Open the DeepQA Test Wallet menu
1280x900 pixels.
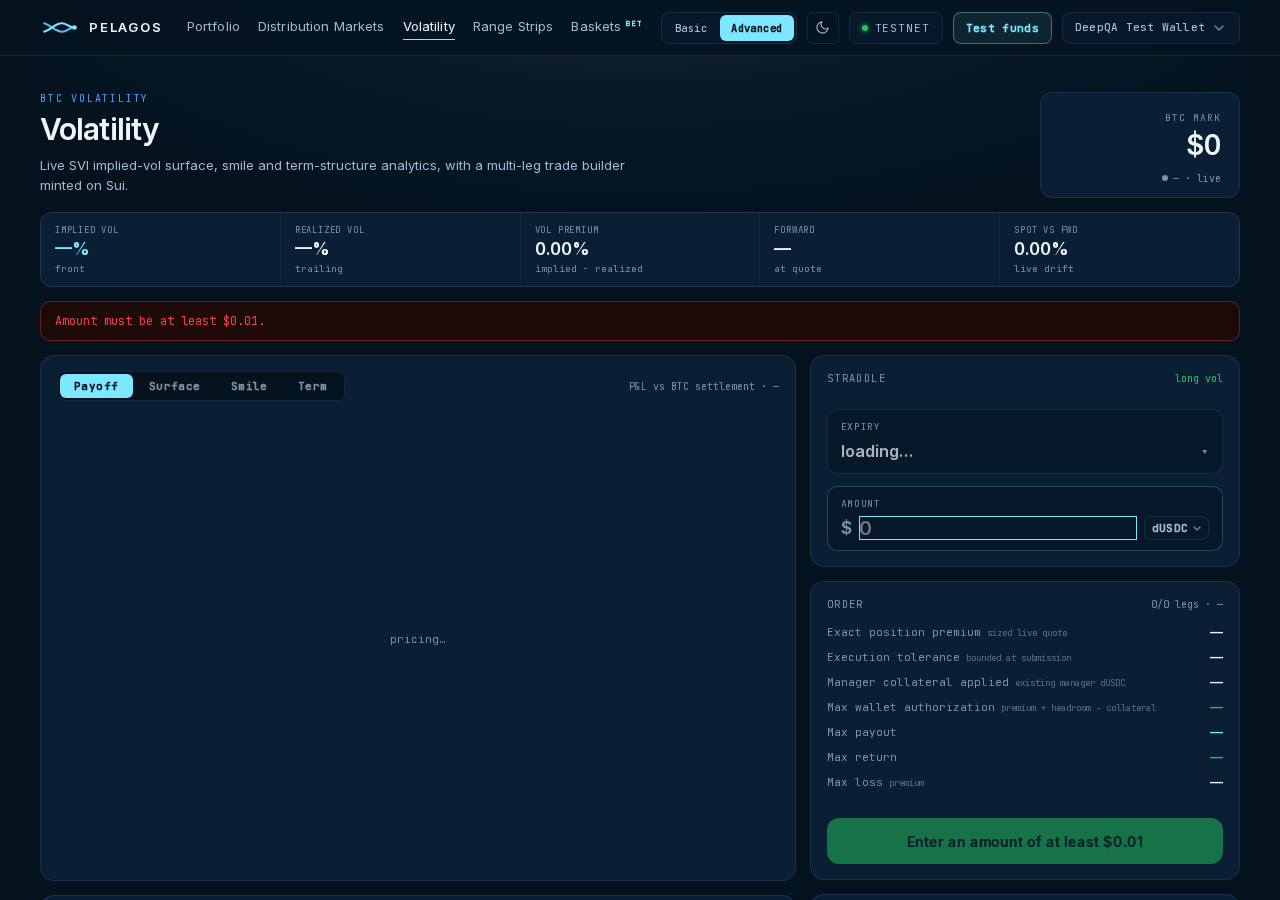coord(1151,28)
